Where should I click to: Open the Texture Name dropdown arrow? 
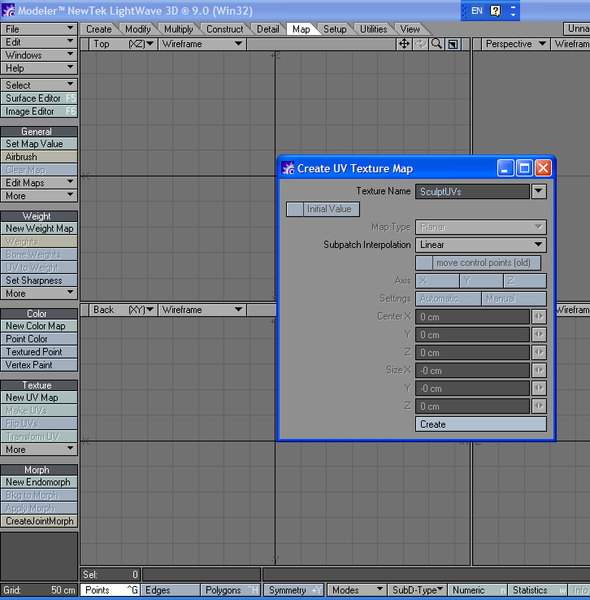coord(539,191)
